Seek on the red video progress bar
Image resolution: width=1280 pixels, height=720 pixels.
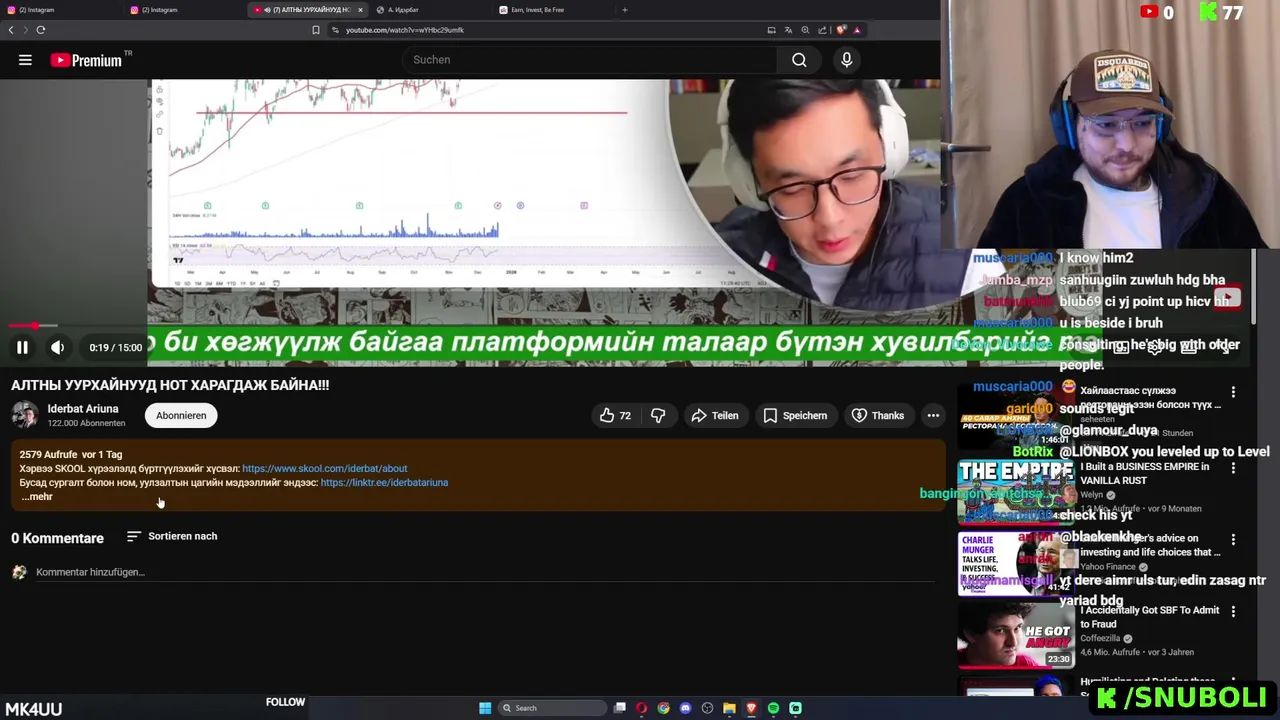475,326
